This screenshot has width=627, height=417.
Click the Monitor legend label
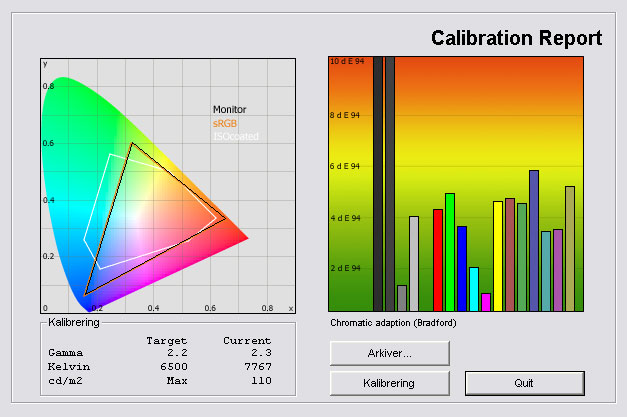(x=229, y=110)
